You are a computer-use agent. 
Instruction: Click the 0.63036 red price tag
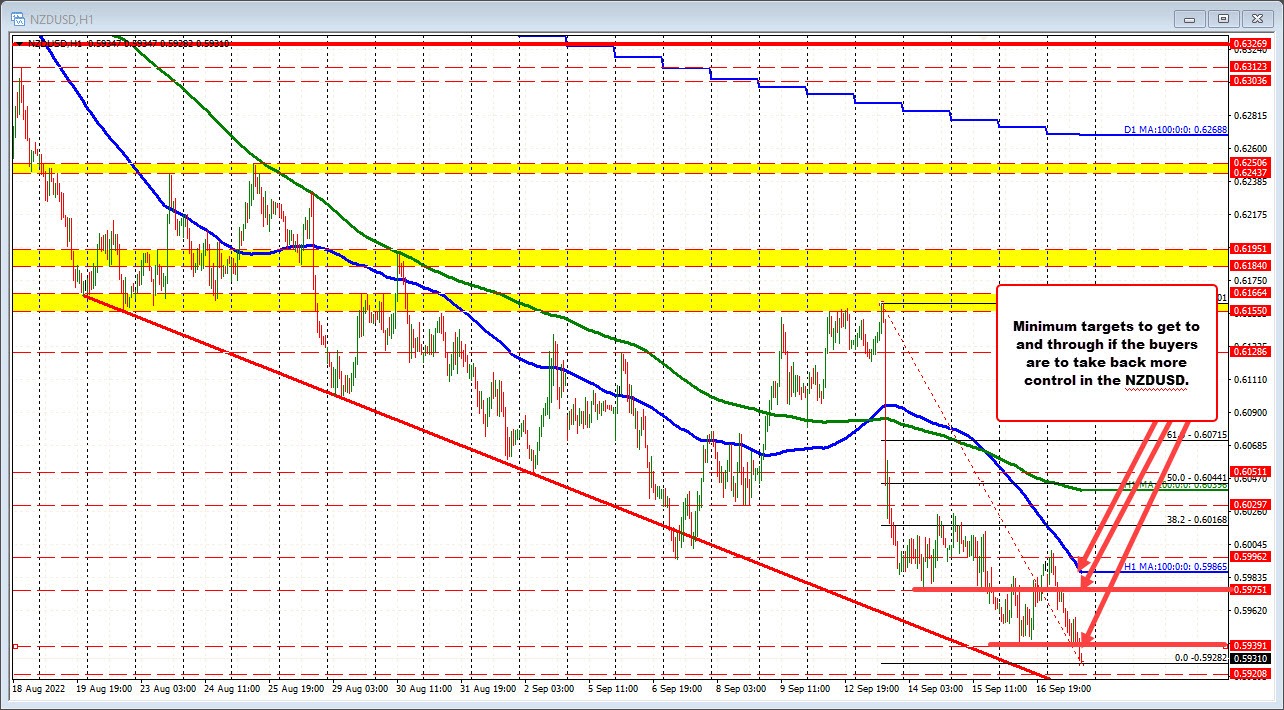coord(1251,81)
